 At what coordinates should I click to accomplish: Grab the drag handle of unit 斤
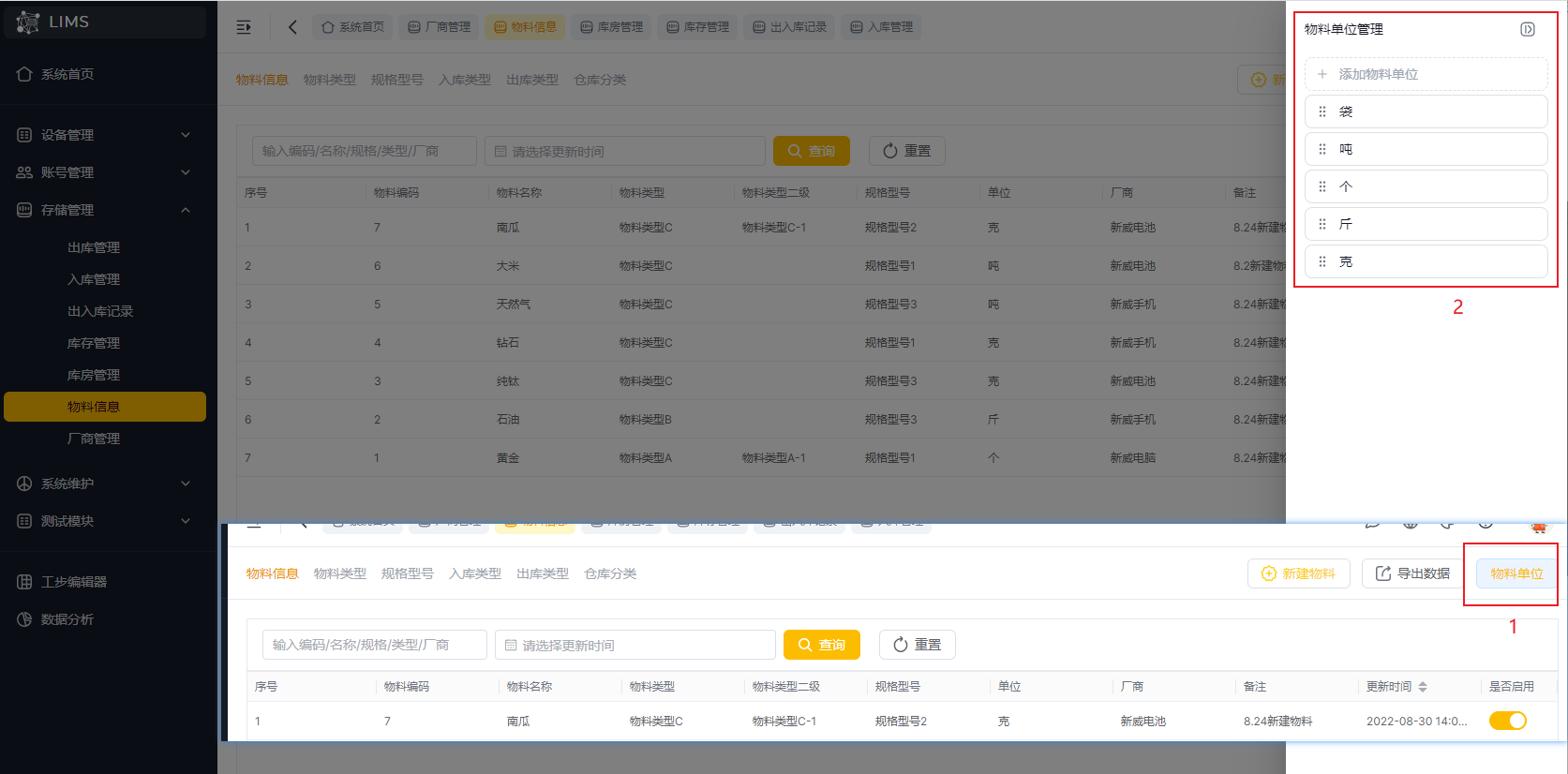tap(1322, 224)
